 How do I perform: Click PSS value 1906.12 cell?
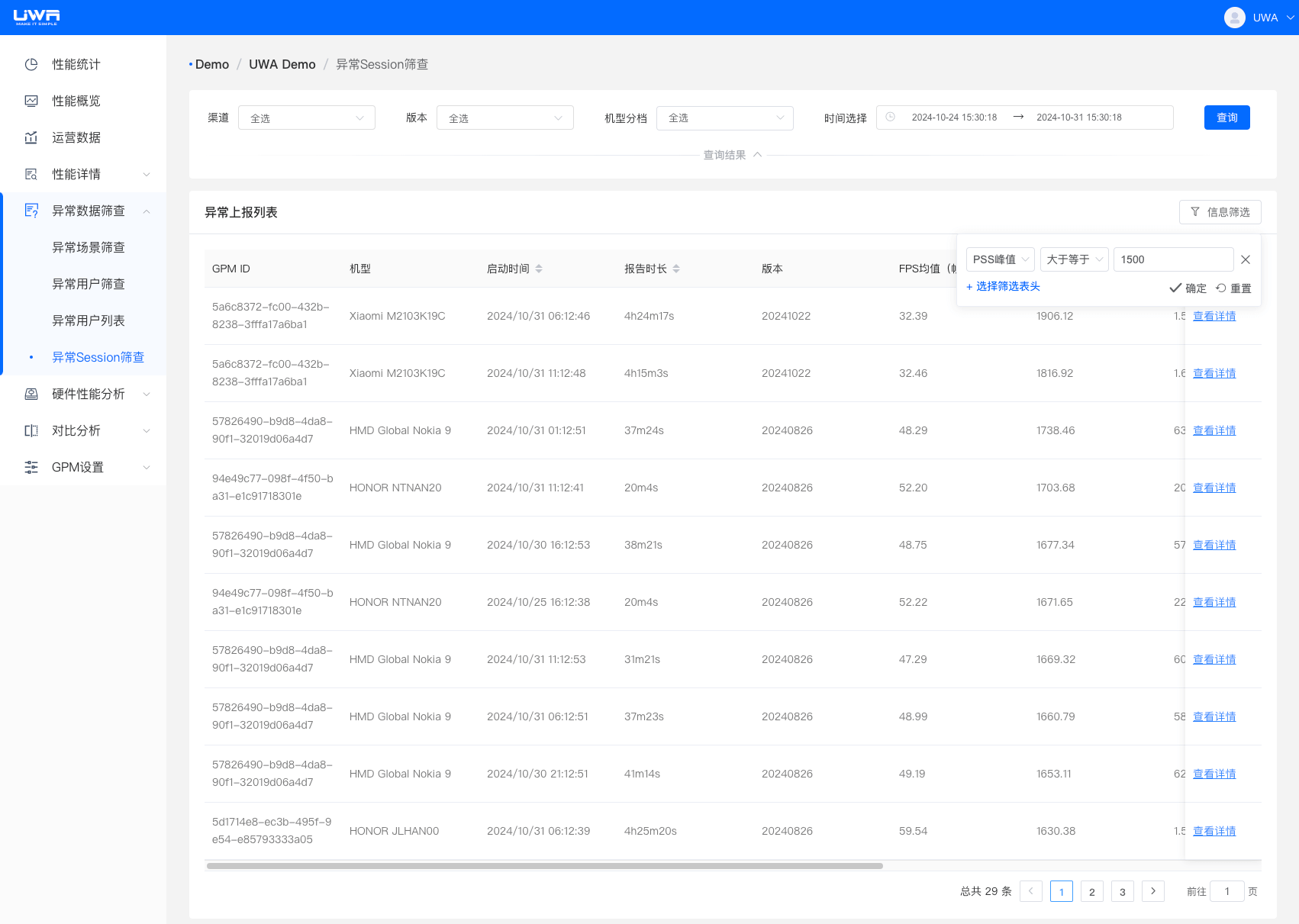[x=1055, y=316]
